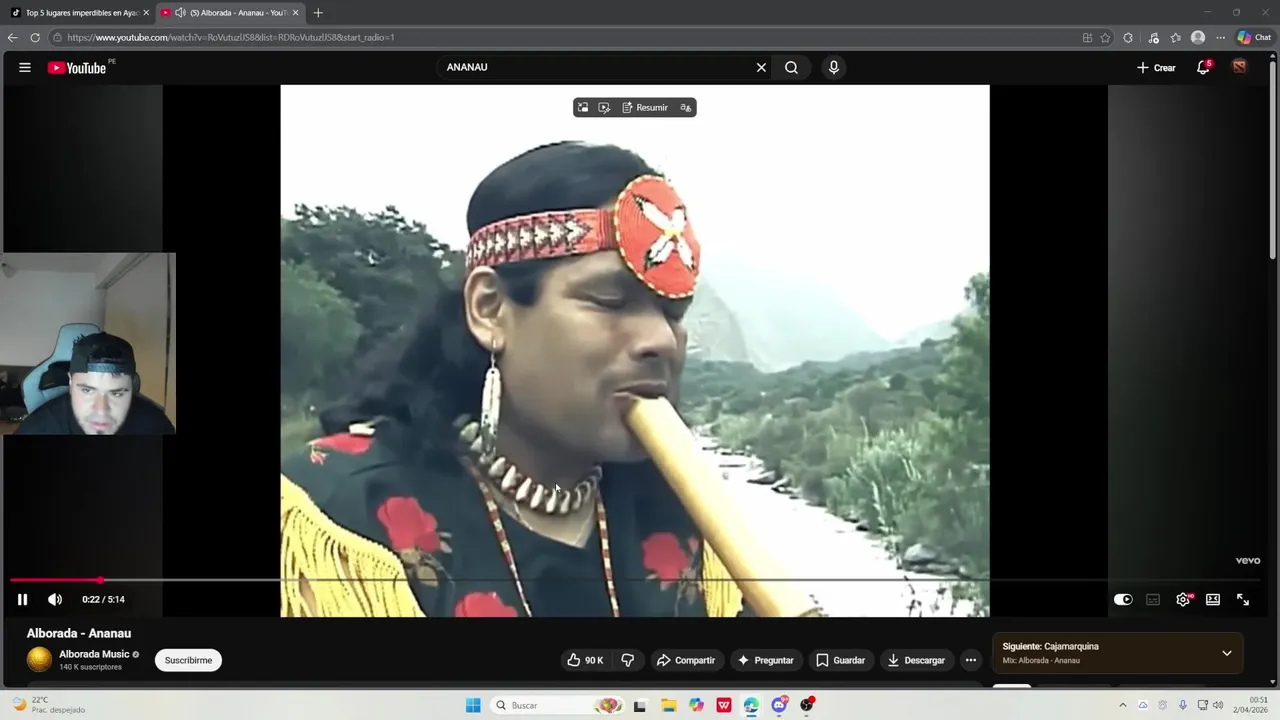Open a new browser tab
Image resolution: width=1280 pixels, height=720 pixels.
point(318,13)
